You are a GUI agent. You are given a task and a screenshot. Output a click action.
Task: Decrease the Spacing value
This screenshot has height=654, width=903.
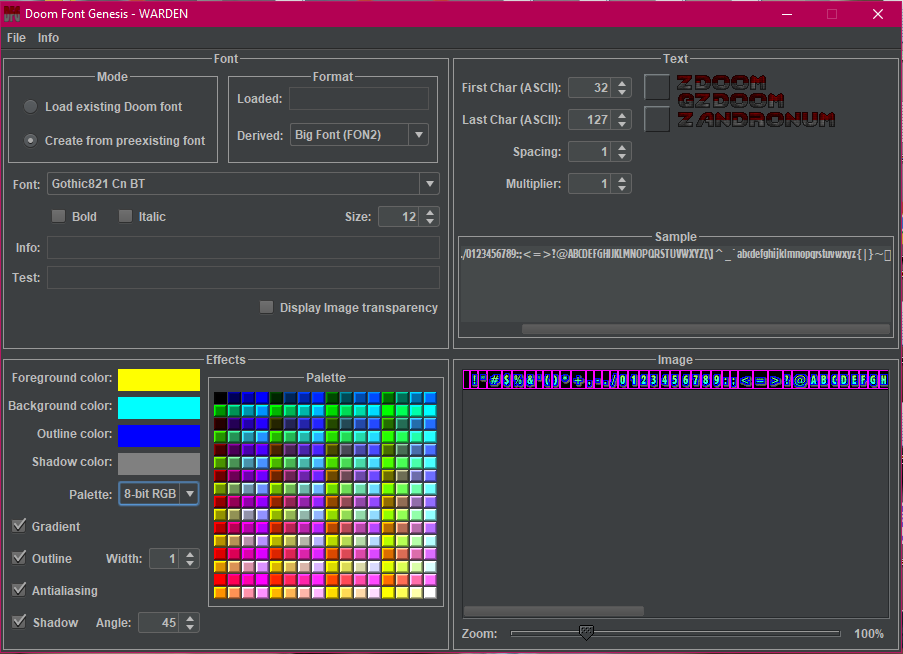tap(622, 157)
